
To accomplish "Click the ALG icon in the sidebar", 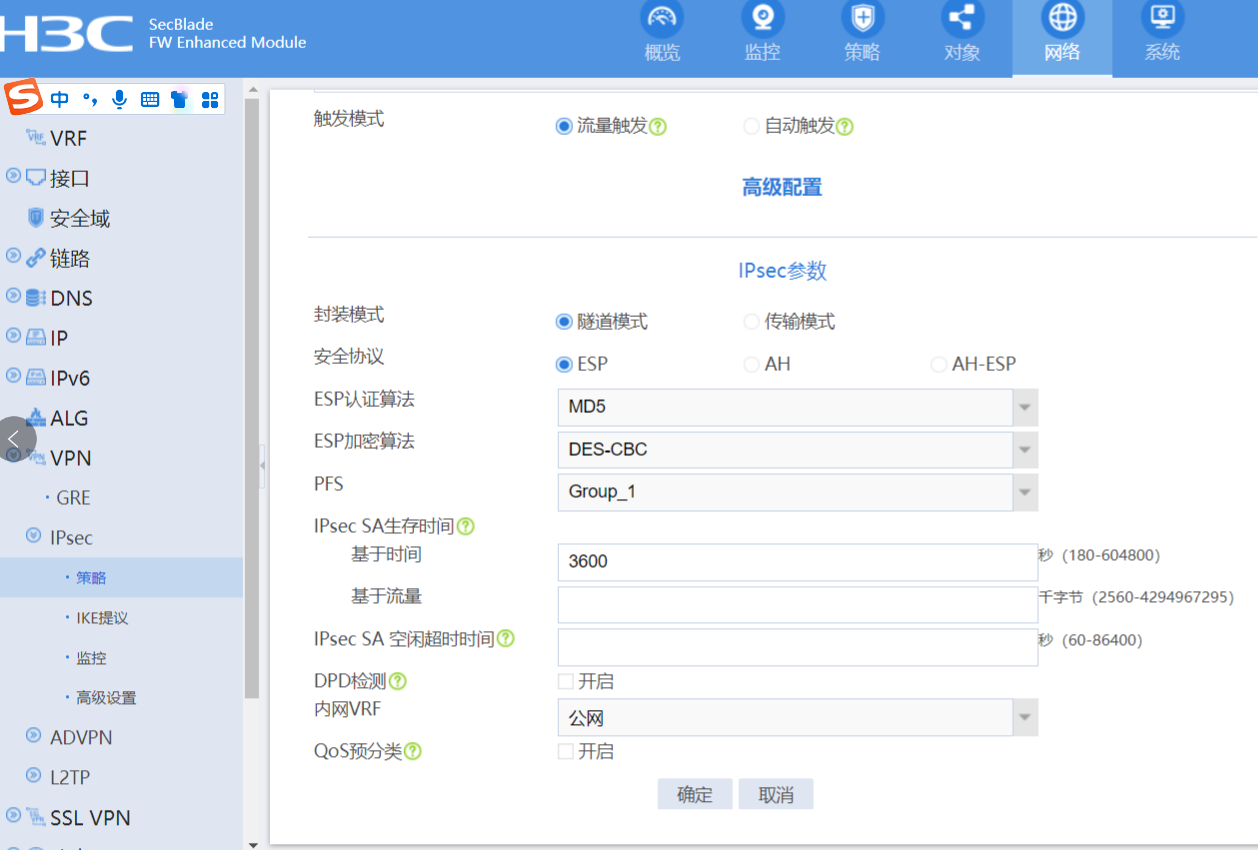I will (x=36, y=417).
